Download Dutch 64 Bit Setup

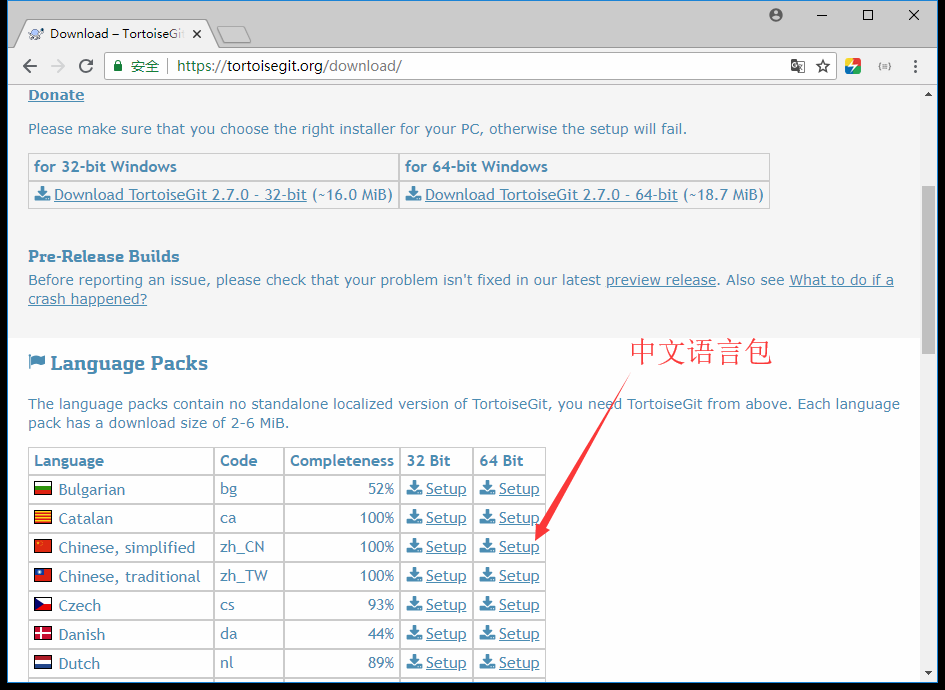point(518,662)
